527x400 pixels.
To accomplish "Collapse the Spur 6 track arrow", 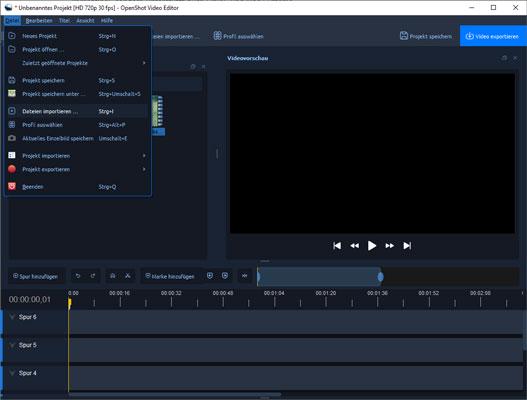I will pos(12,317).
